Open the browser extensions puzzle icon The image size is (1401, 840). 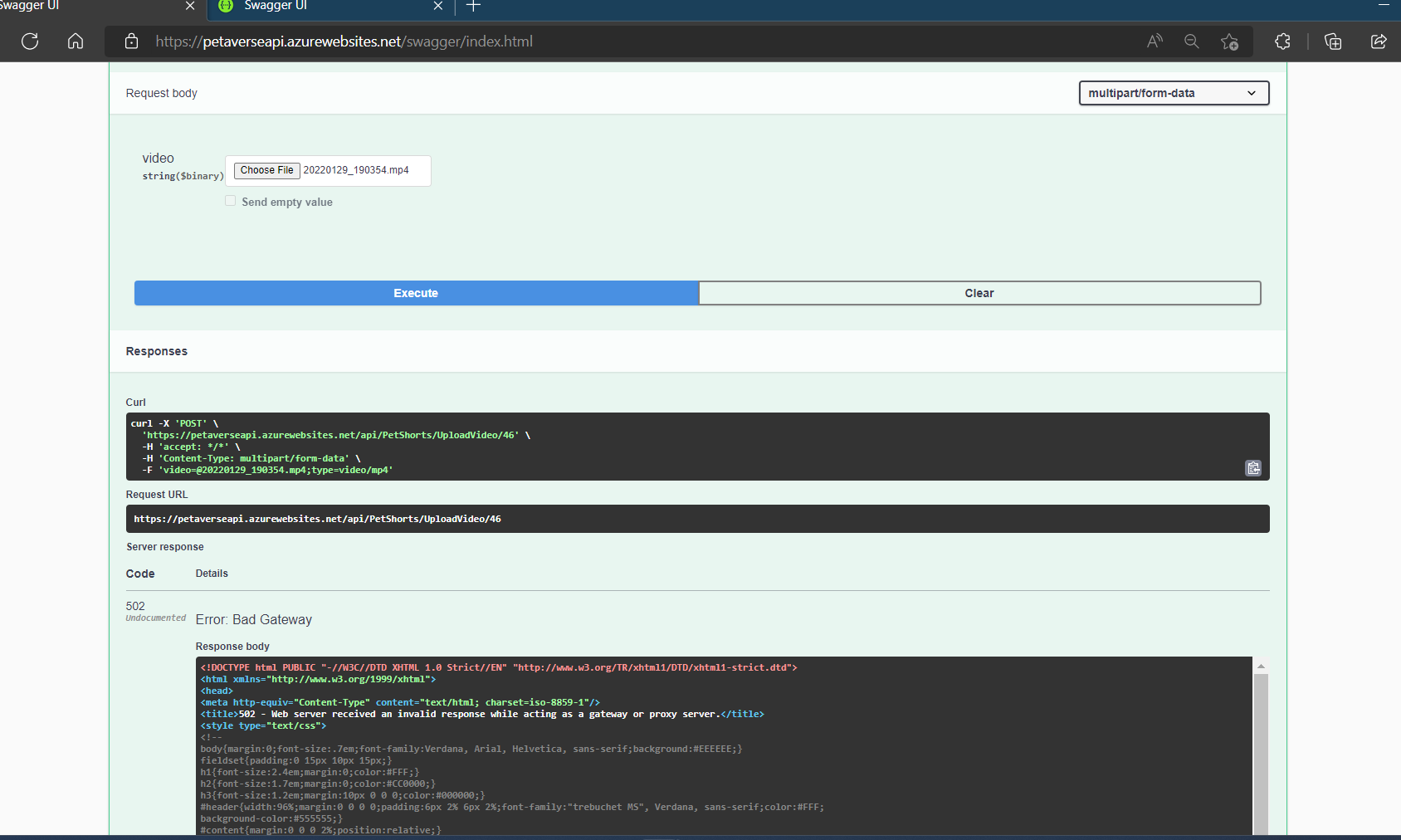click(1282, 42)
